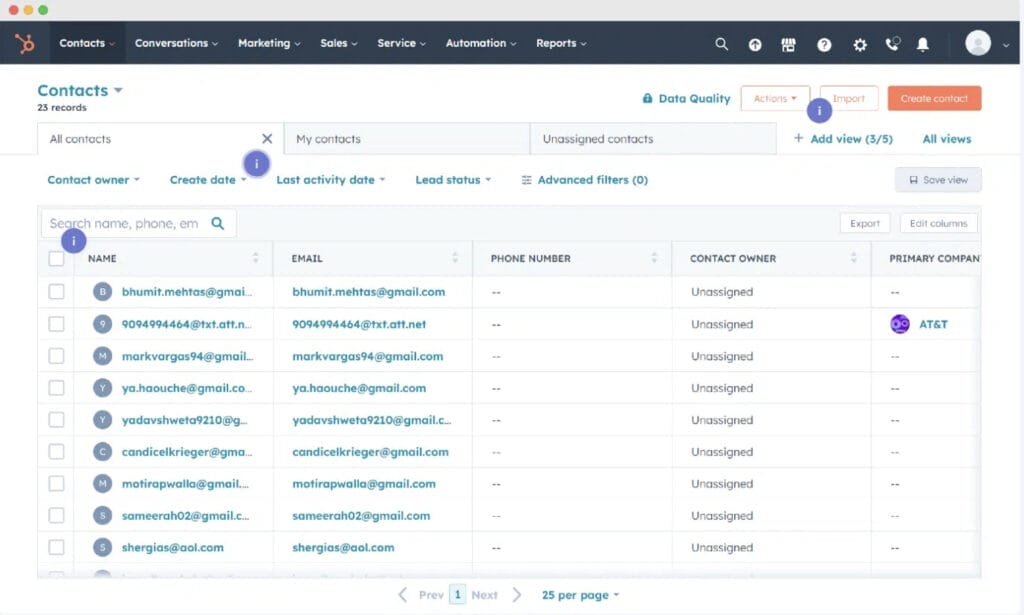The height and width of the screenshot is (615, 1024).
Task: Select the markvargas94 row checkbox
Action: point(56,356)
